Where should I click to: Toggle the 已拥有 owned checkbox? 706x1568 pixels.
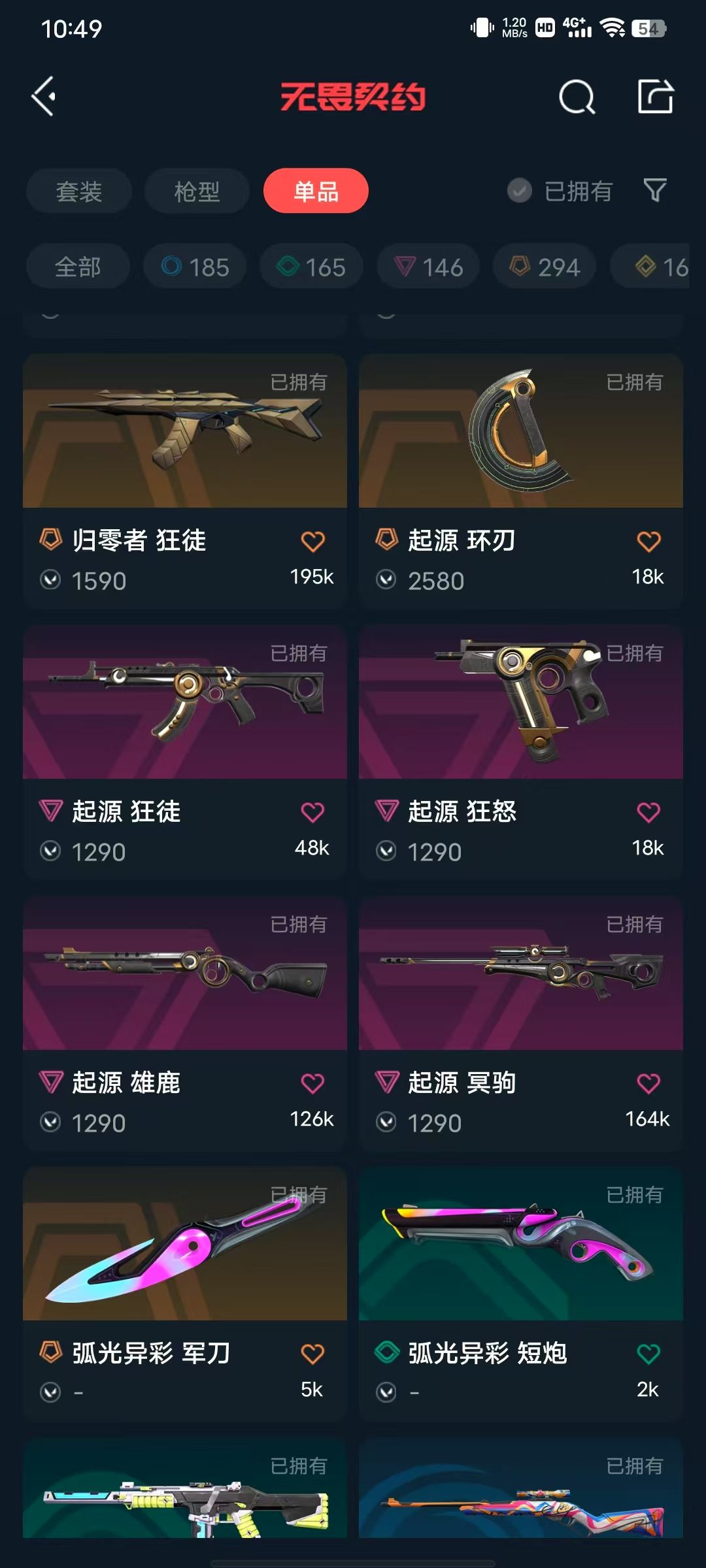[520, 191]
